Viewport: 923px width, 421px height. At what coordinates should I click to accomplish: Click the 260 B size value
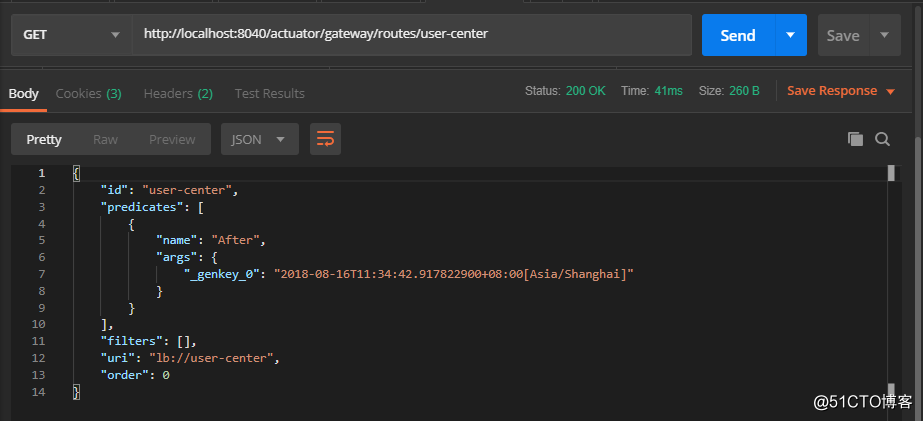pos(744,91)
